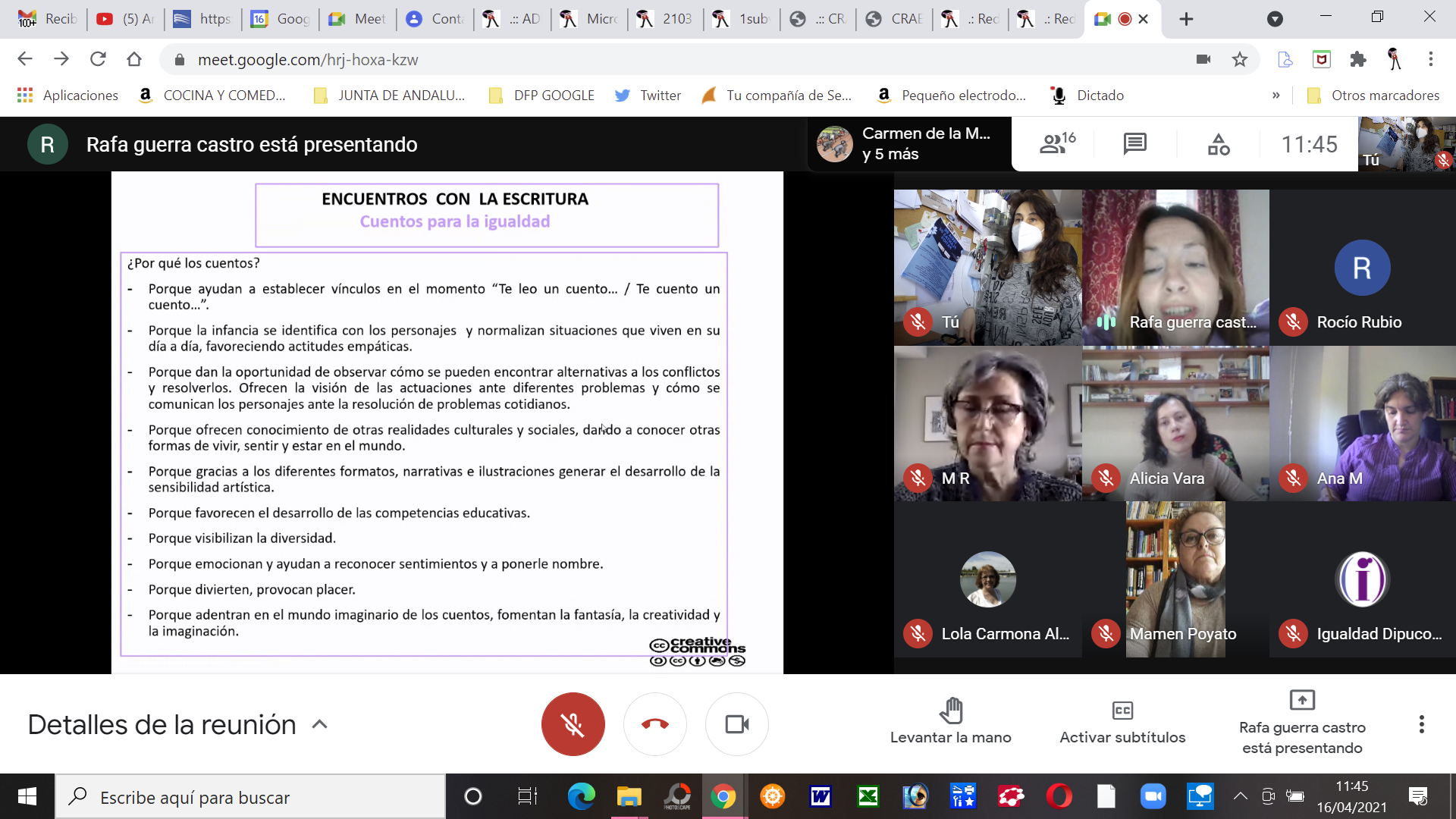Switch to the 2103 tab
This screenshot has height=819, width=1456.
(666, 19)
